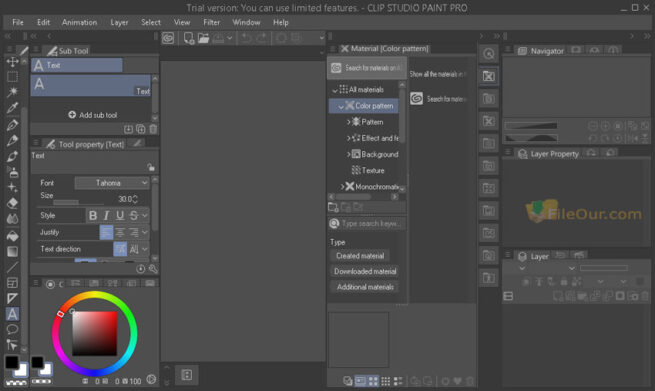Set justify to align left
This screenshot has height=391, width=655.
106,232
